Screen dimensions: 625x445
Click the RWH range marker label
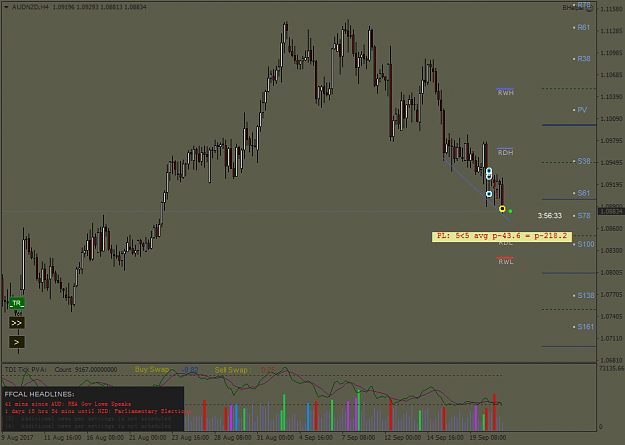tap(505, 93)
